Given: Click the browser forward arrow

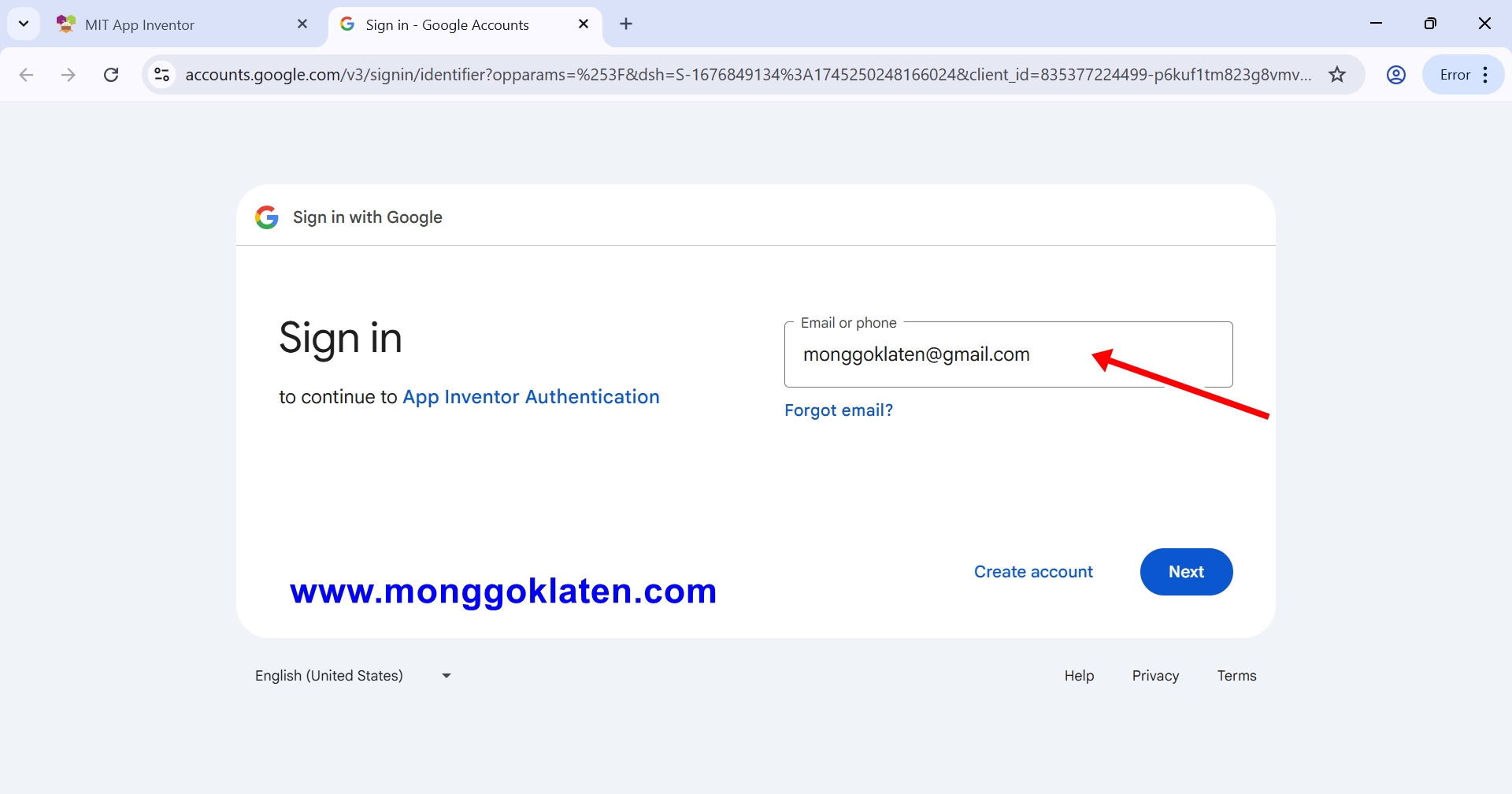Looking at the screenshot, I should point(69,75).
